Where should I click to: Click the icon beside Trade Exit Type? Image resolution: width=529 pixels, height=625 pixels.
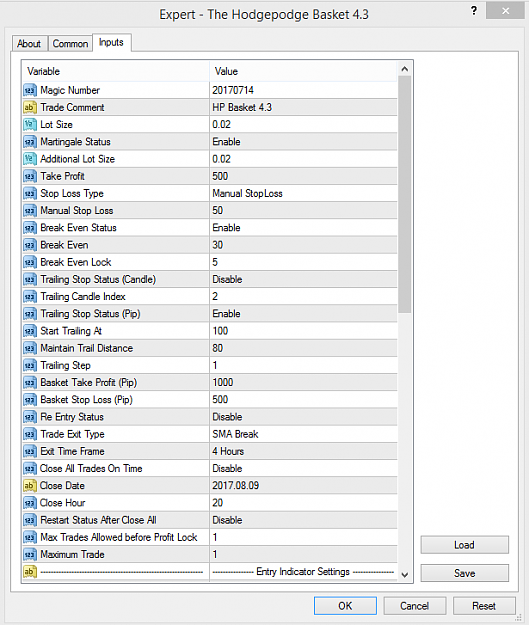(x=30, y=434)
